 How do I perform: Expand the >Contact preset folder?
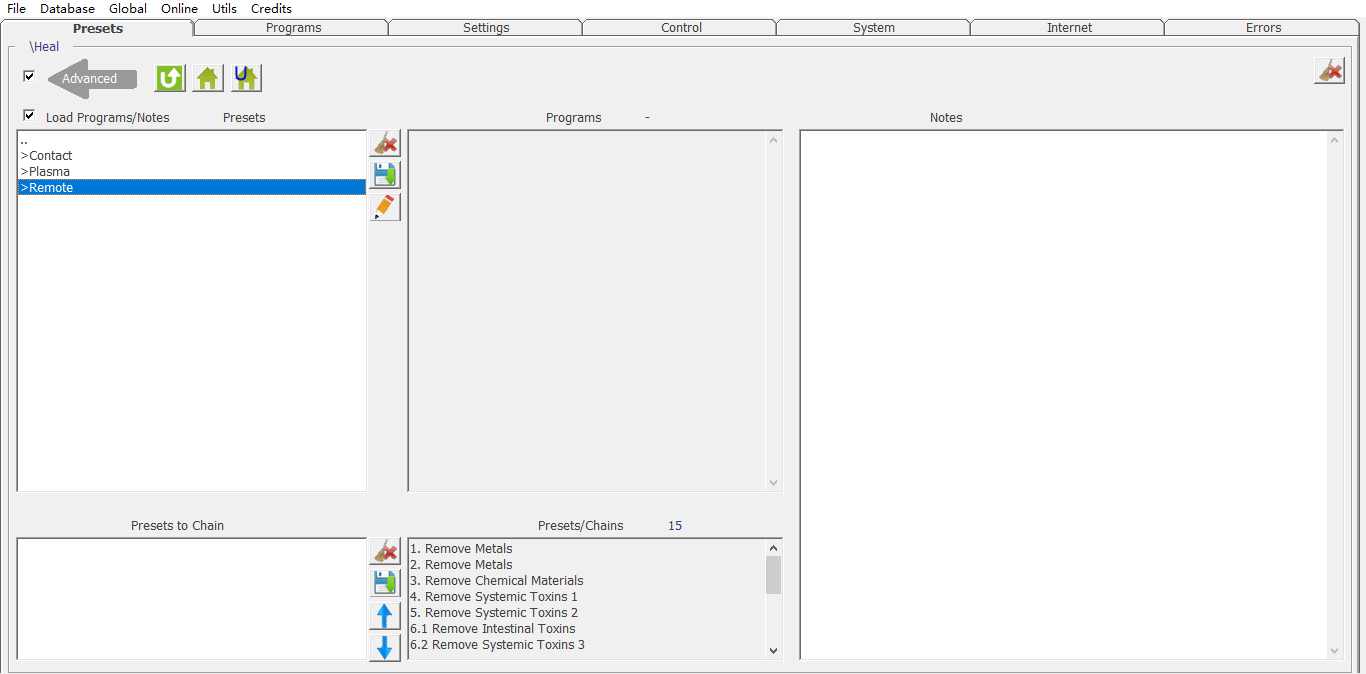[x=50, y=156]
